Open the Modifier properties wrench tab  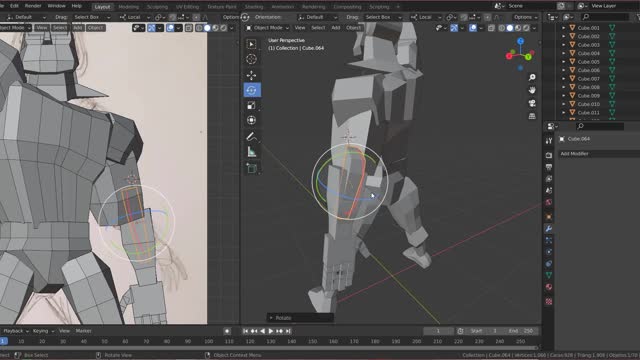point(549,229)
